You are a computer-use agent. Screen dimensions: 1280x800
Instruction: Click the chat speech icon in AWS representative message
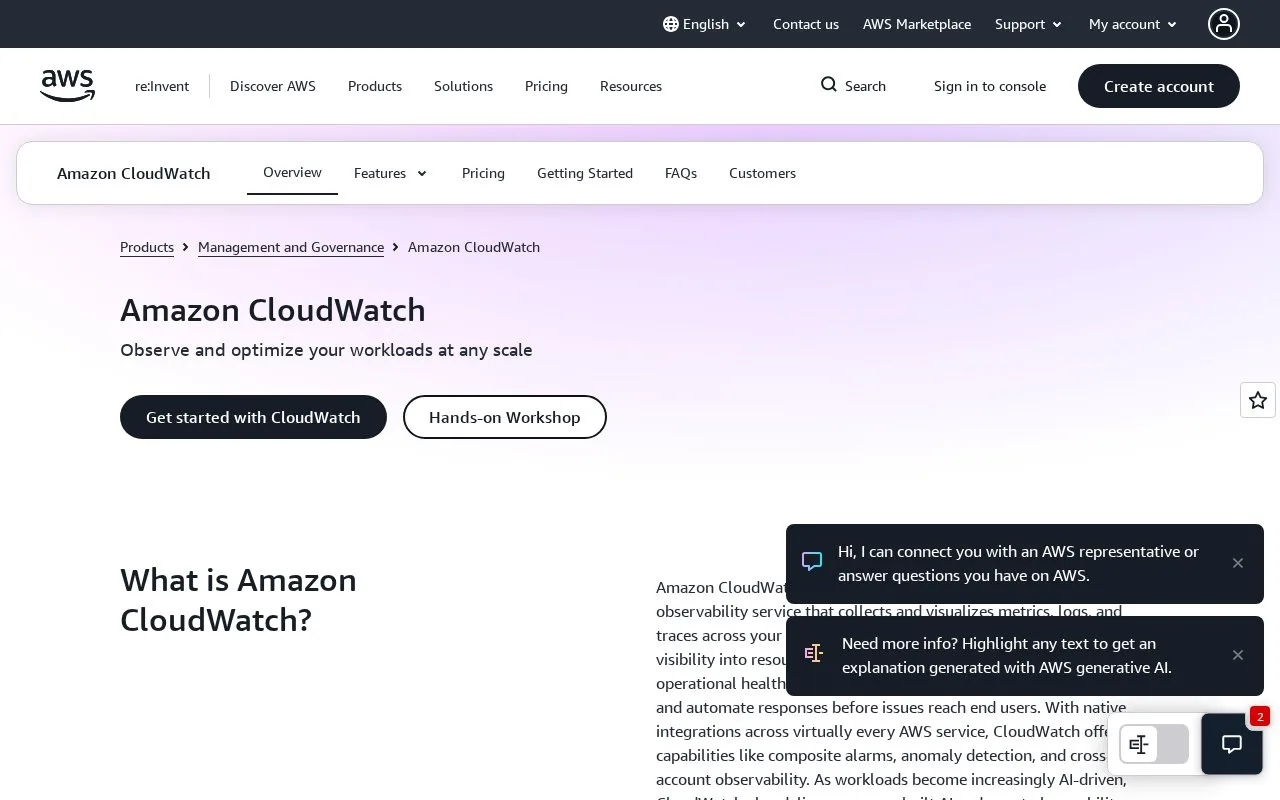pos(812,561)
